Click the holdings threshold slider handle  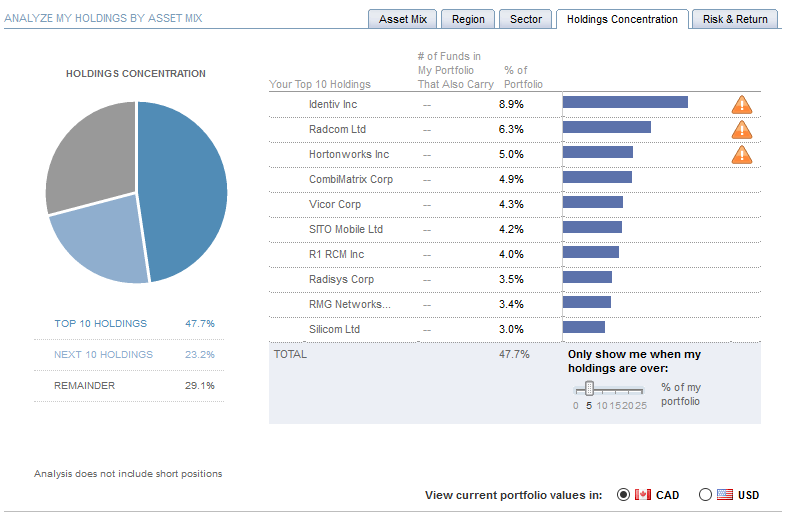click(590, 388)
